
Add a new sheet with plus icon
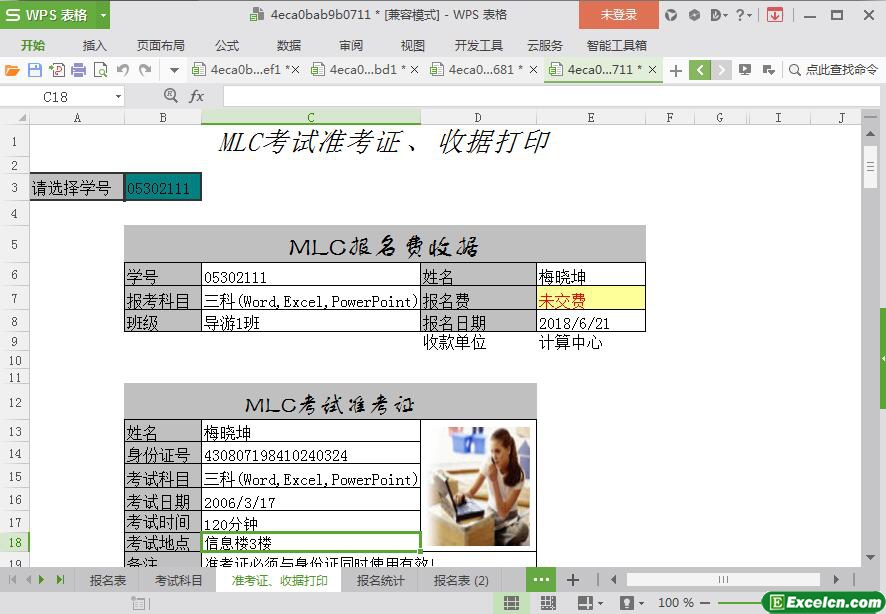tap(573, 580)
